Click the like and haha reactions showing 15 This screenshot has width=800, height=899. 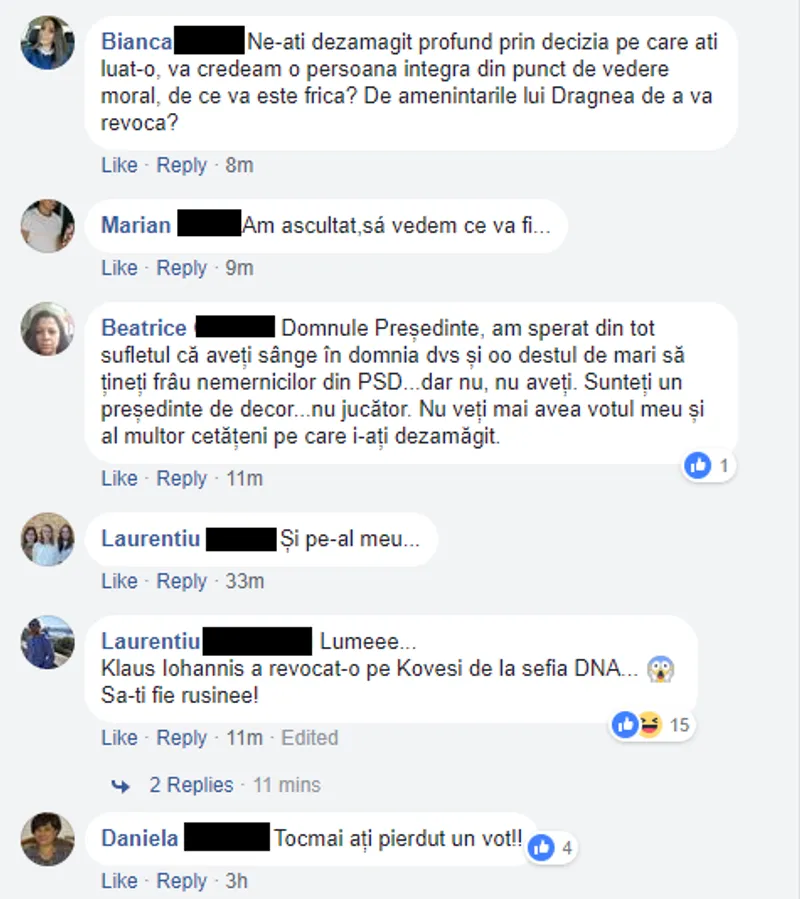click(650, 725)
